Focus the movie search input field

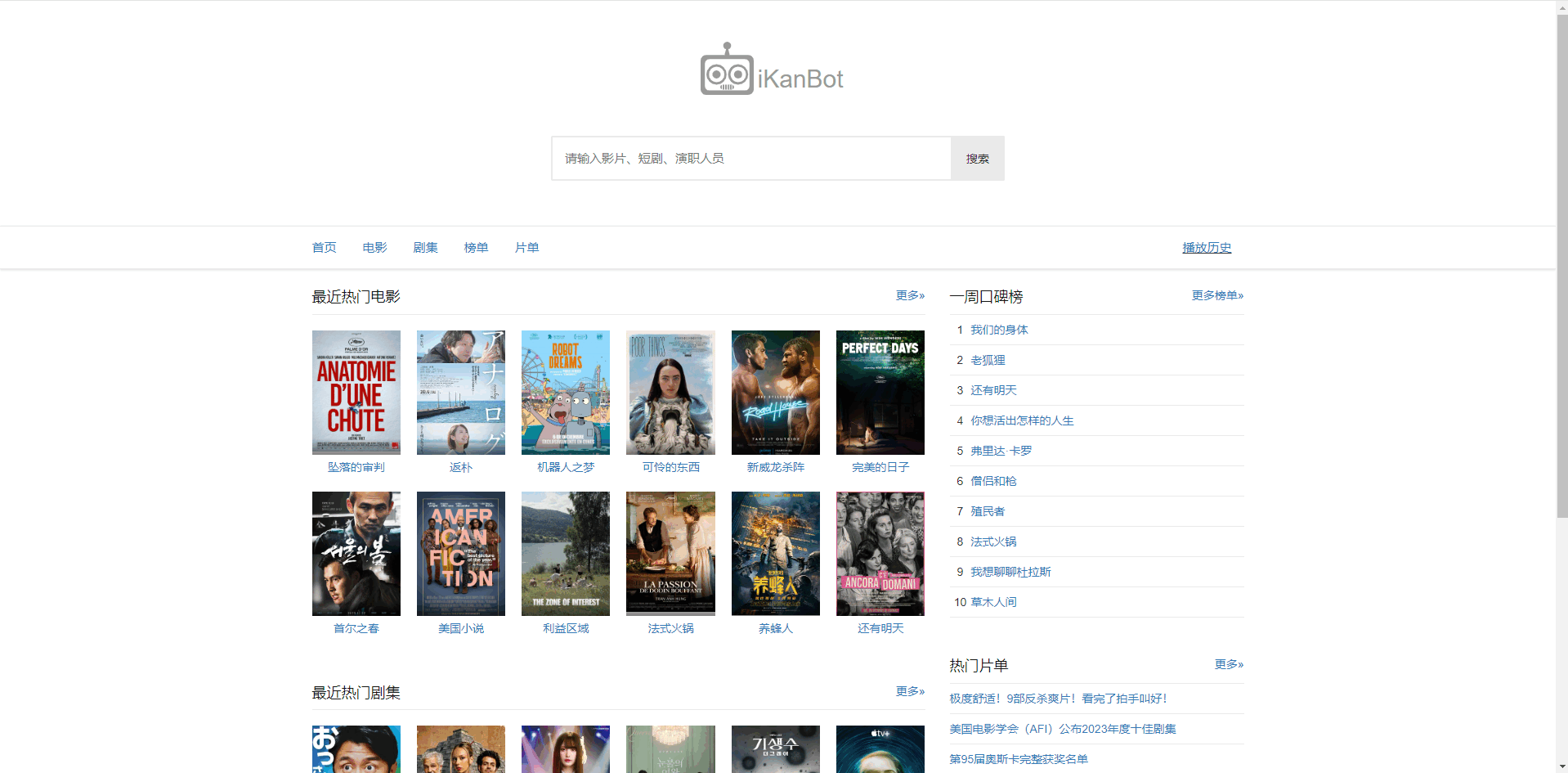point(750,159)
